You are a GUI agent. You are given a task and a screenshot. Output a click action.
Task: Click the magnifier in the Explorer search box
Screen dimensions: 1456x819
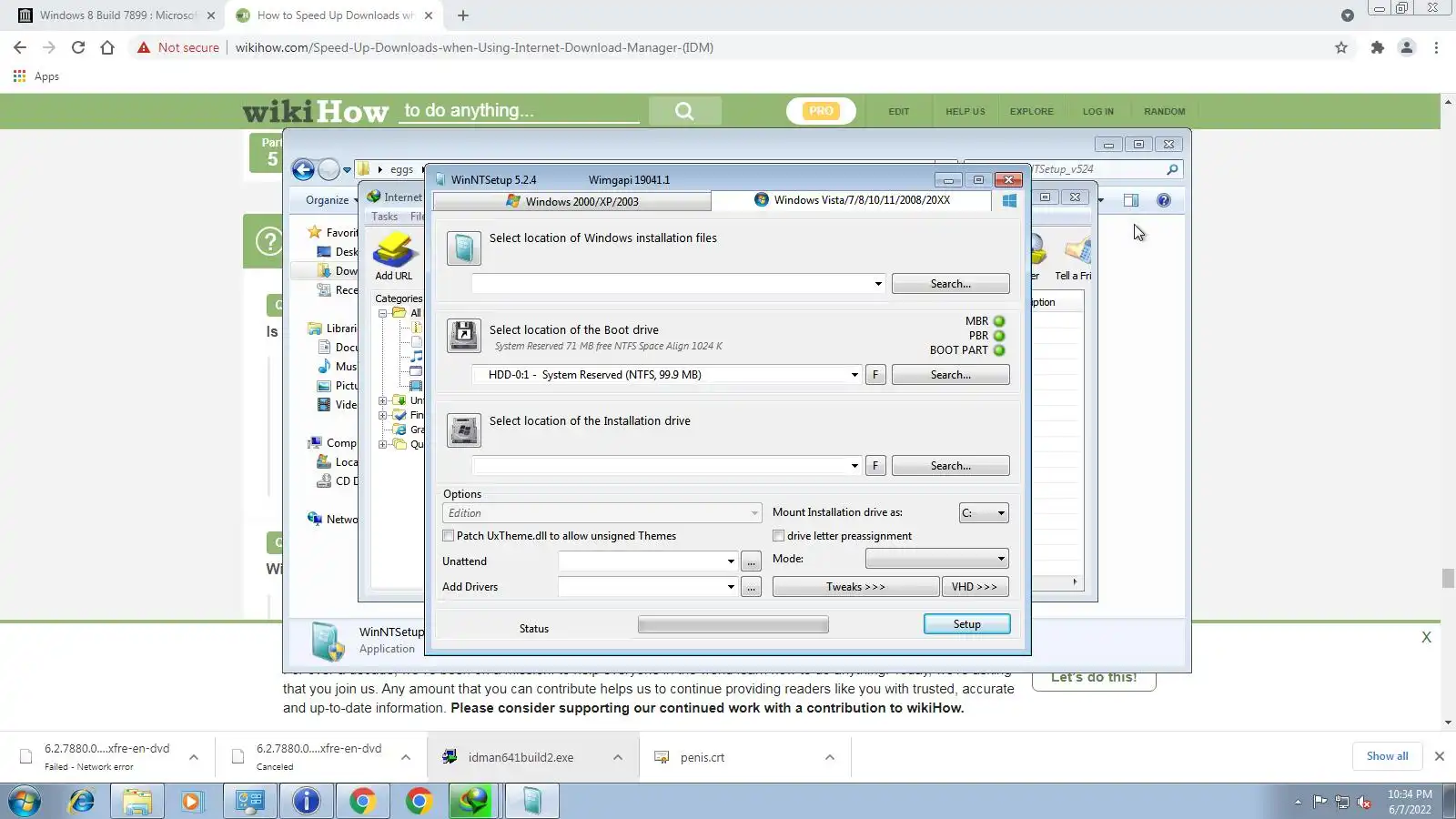(1172, 169)
